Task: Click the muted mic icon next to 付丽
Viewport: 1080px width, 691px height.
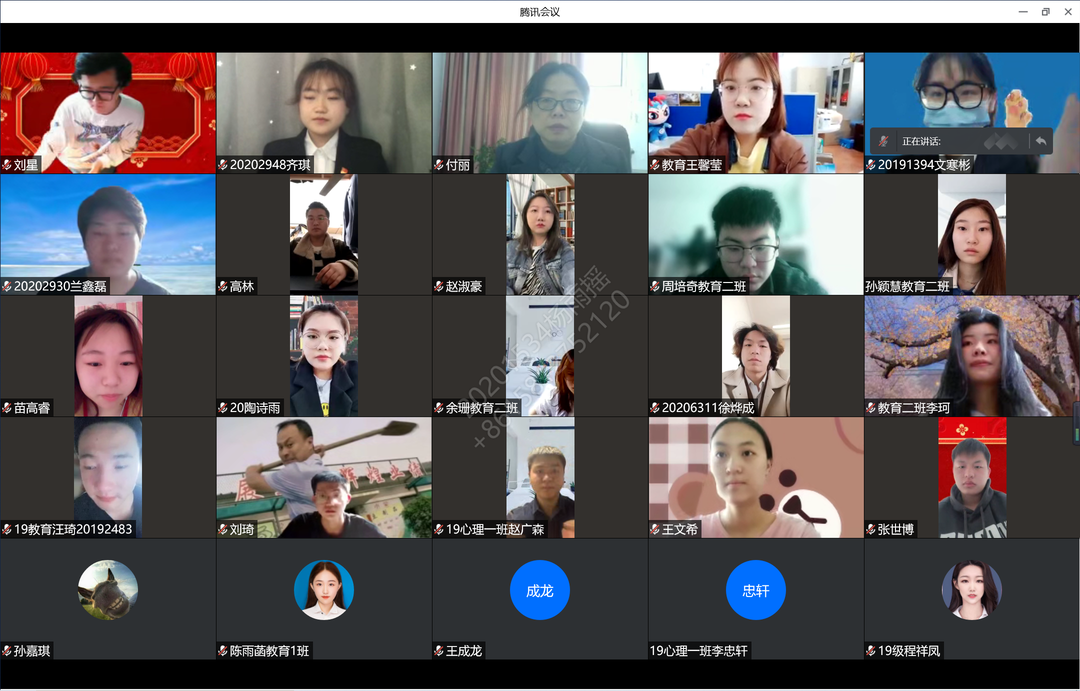Action: [x=439, y=165]
